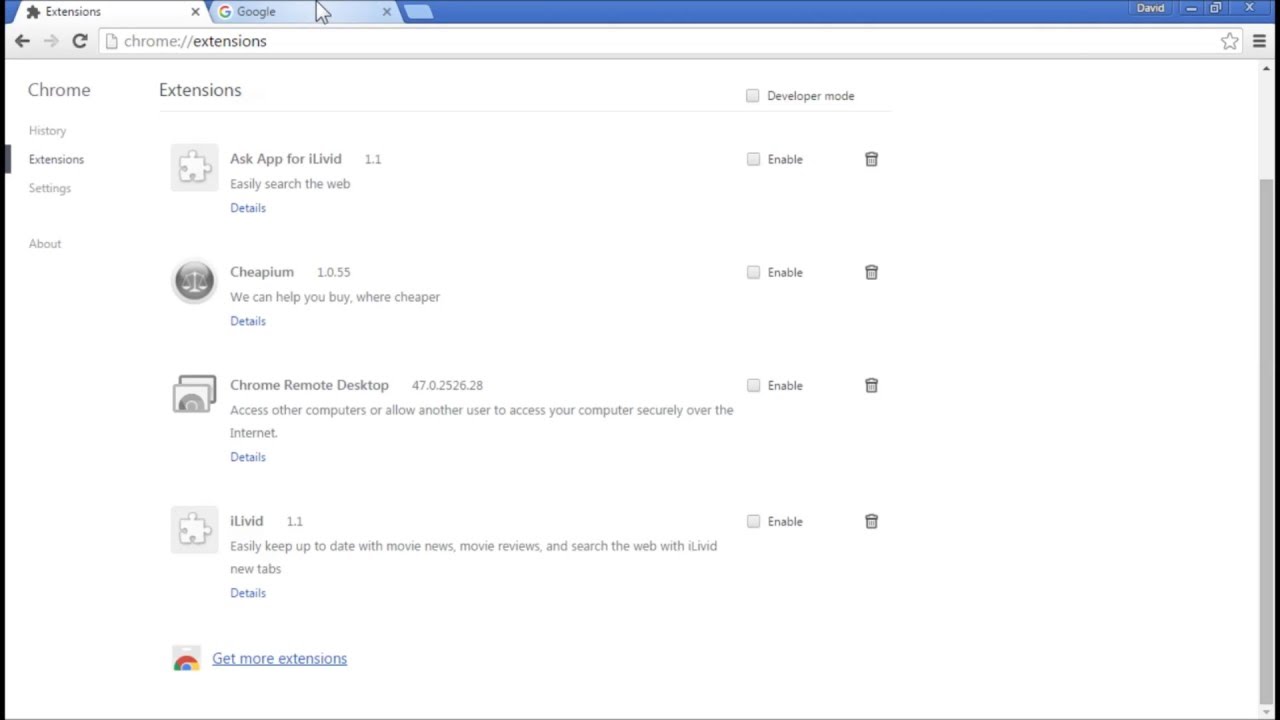Switch to the Extensions tab
The image size is (1280, 720).
click(x=108, y=12)
